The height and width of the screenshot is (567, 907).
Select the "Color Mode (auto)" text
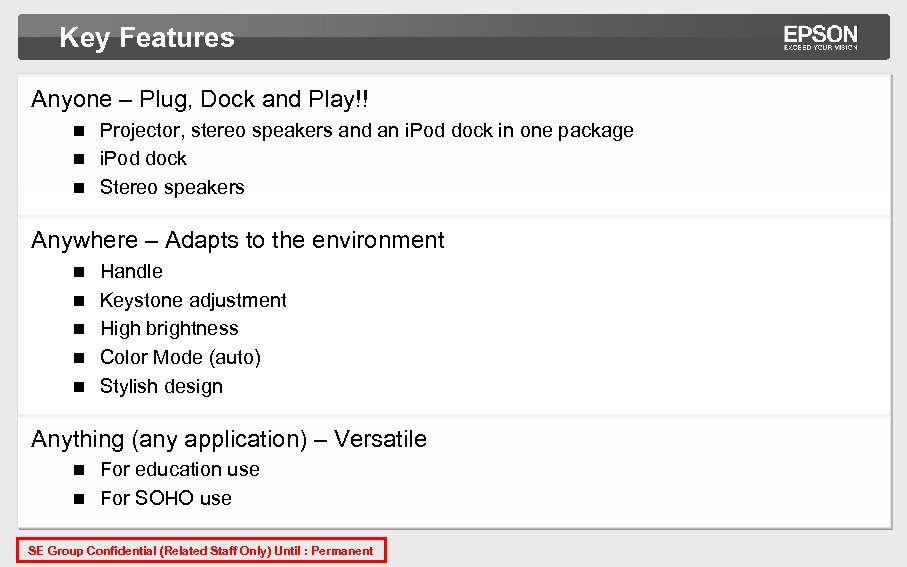[x=180, y=358]
